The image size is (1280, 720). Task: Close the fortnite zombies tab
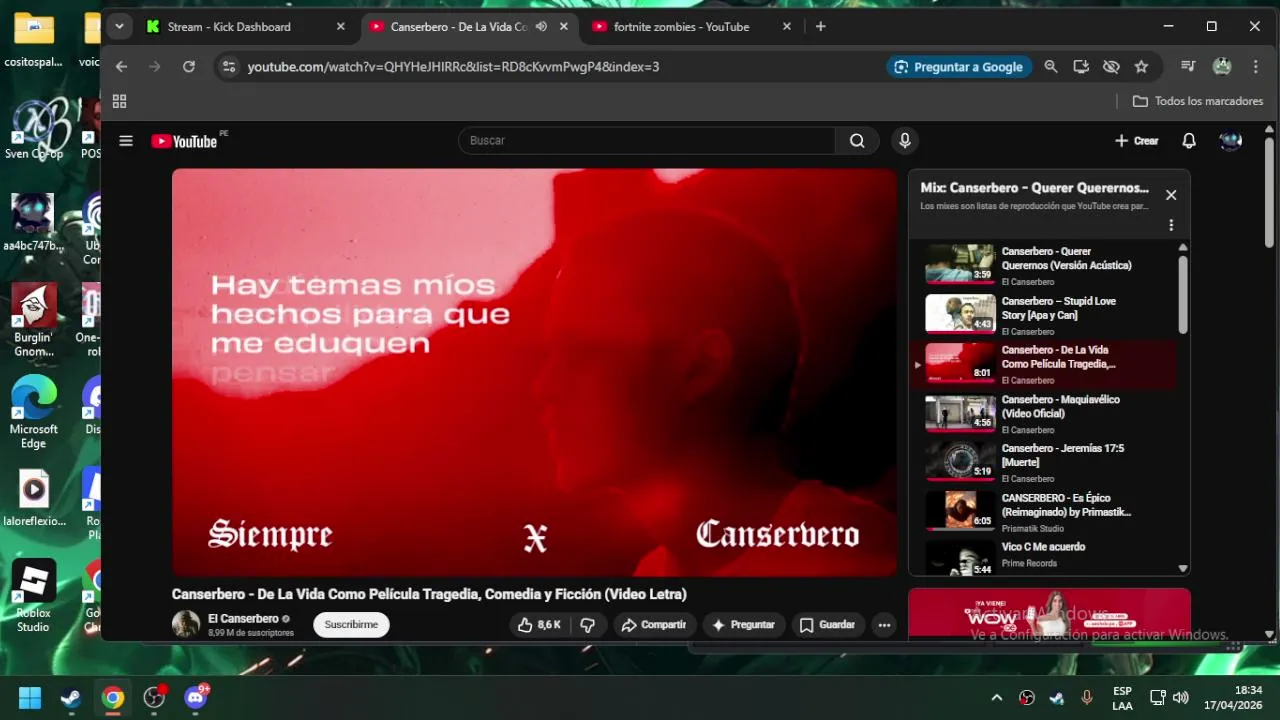click(x=786, y=27)
